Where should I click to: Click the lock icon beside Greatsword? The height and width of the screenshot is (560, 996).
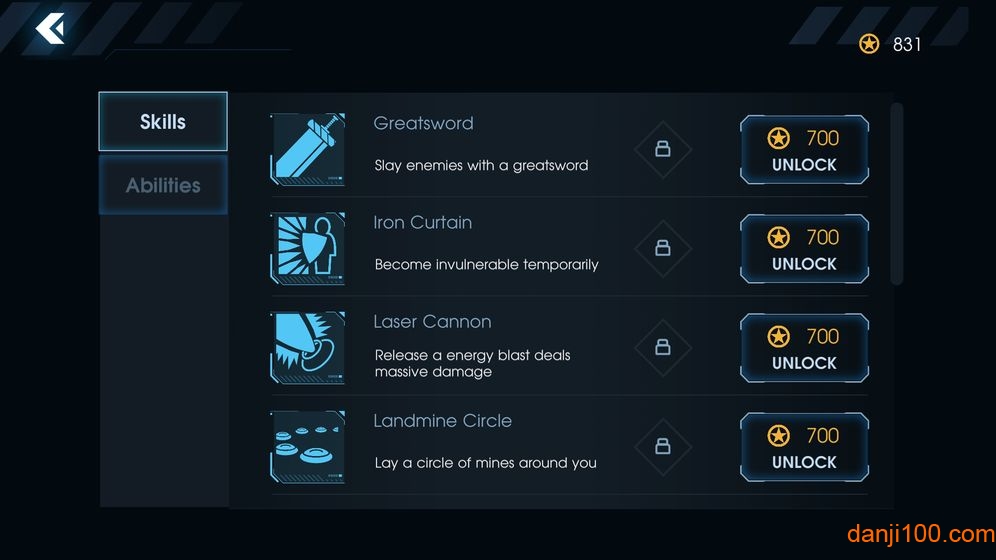(x=662, y=149)
